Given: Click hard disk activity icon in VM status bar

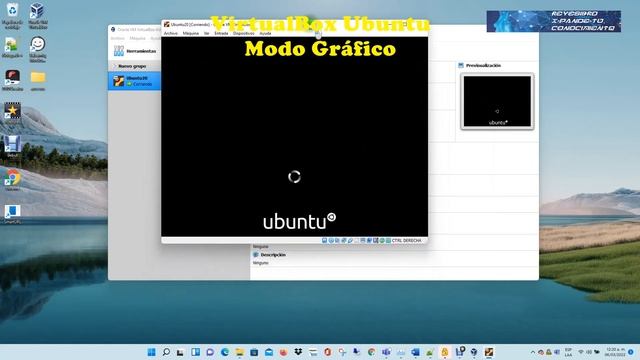Looking at the screenshot, I should 324,240.
